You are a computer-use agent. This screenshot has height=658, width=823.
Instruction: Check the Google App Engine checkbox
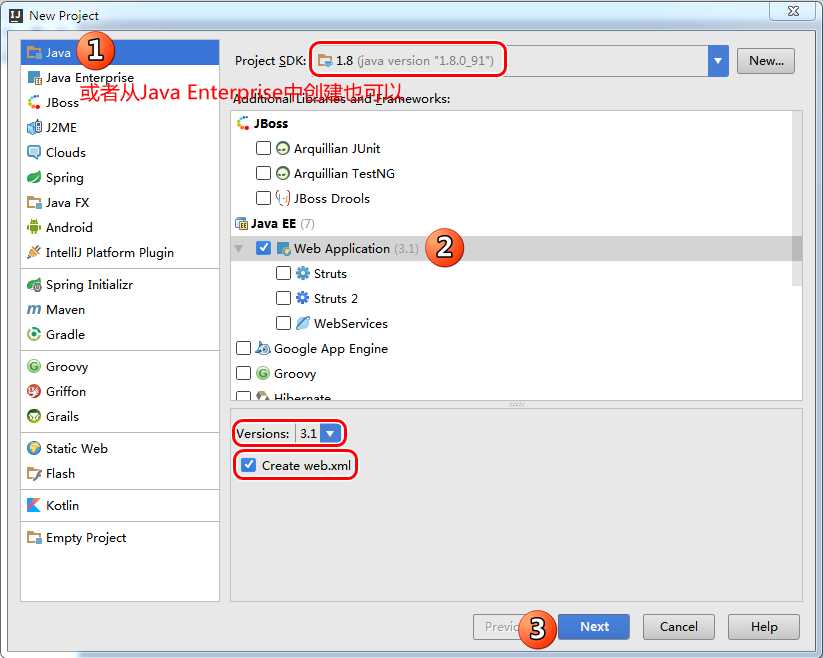point(244,348)
